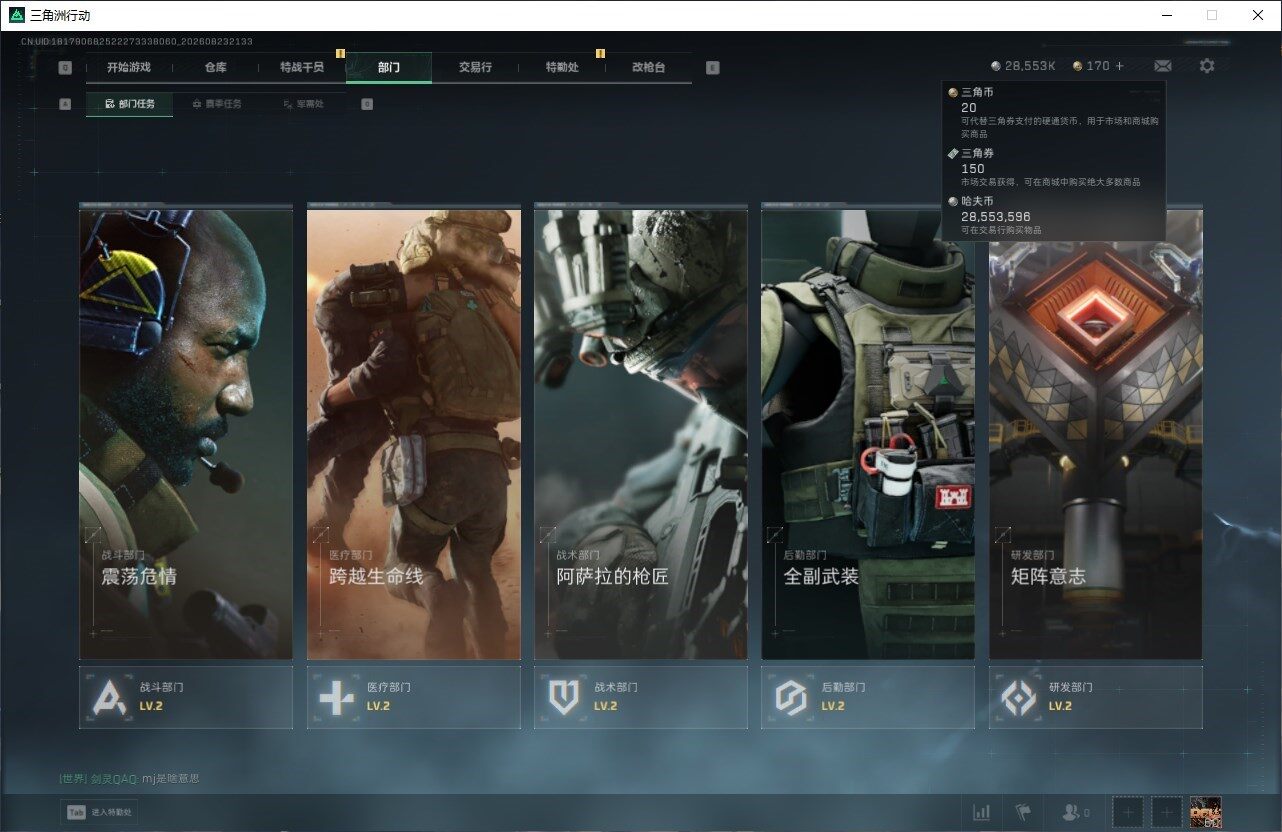This screenshot has width=1282, height=832.
Task: Click the 三角洲行动 window title
Action: pyautogui.click(x=60, y=15)
